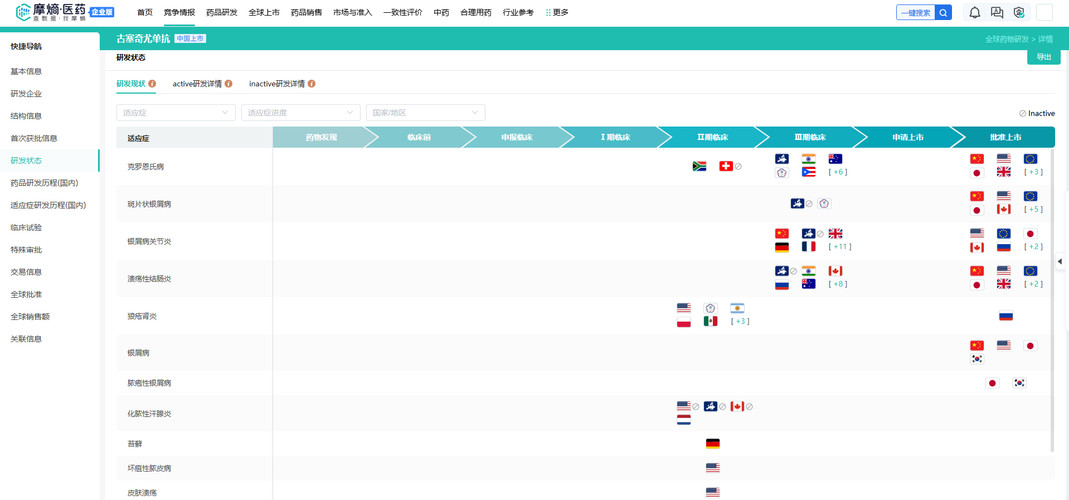Go to 临床试验 in quick navigation

coord(26,227)
